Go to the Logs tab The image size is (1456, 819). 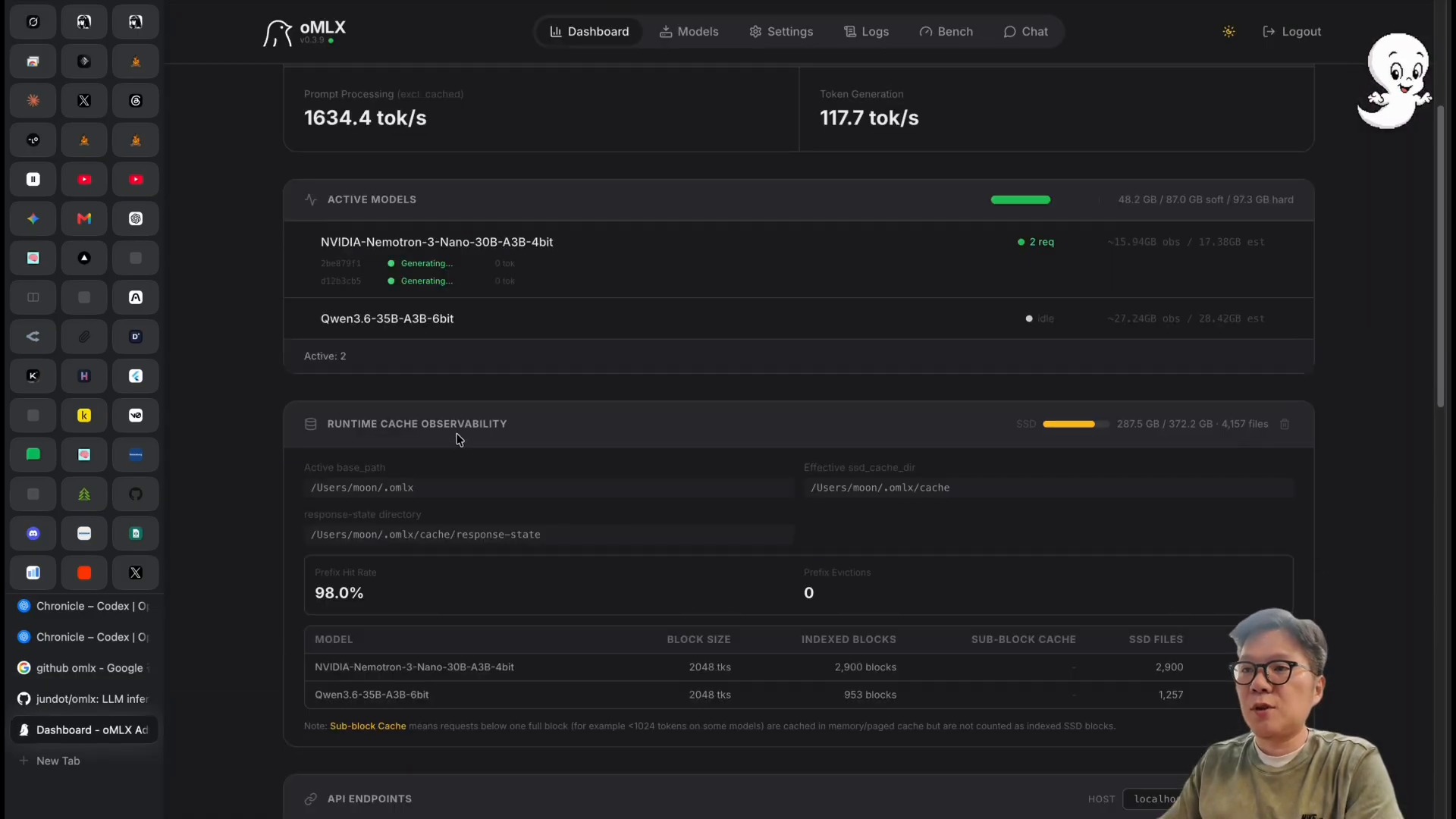pos(866,32)
